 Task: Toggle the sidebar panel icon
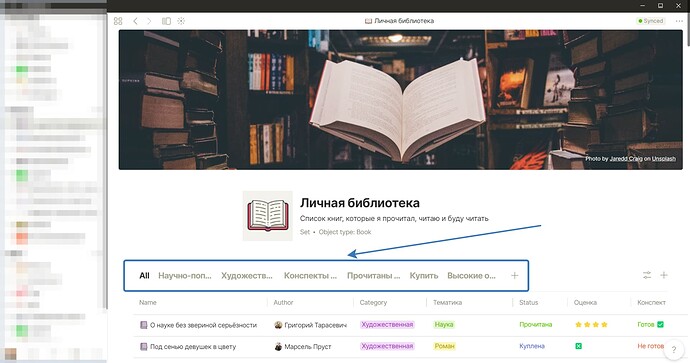coord(166,21)
